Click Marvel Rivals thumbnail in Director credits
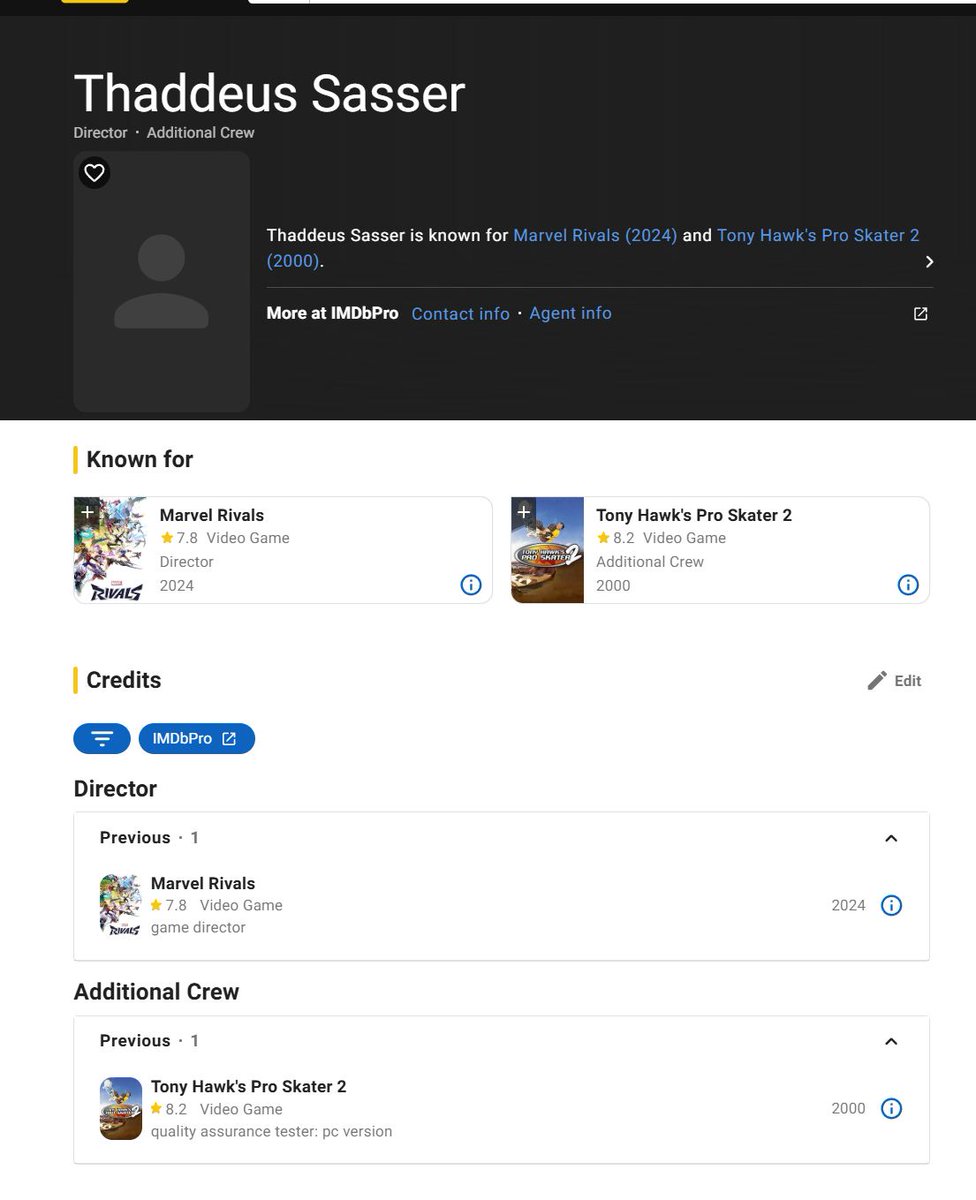This screenshot has height=1200, width=976. [121, 905]
